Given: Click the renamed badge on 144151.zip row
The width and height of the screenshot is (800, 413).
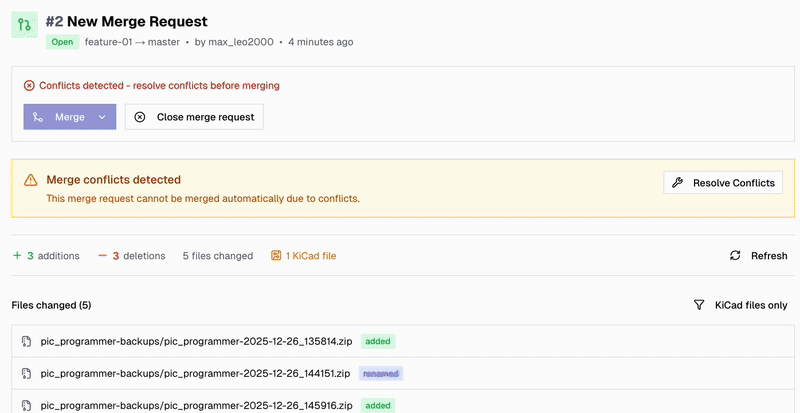Looking at the screenshot, I should tap(381, 374).
